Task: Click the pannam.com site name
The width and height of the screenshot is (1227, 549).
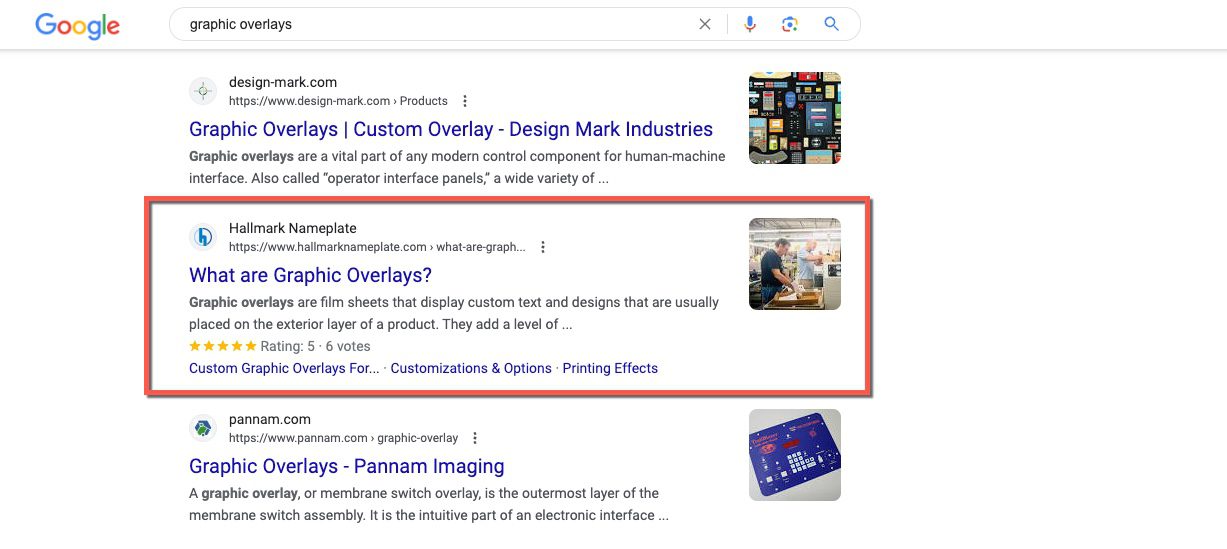Action: click(270, 419)
